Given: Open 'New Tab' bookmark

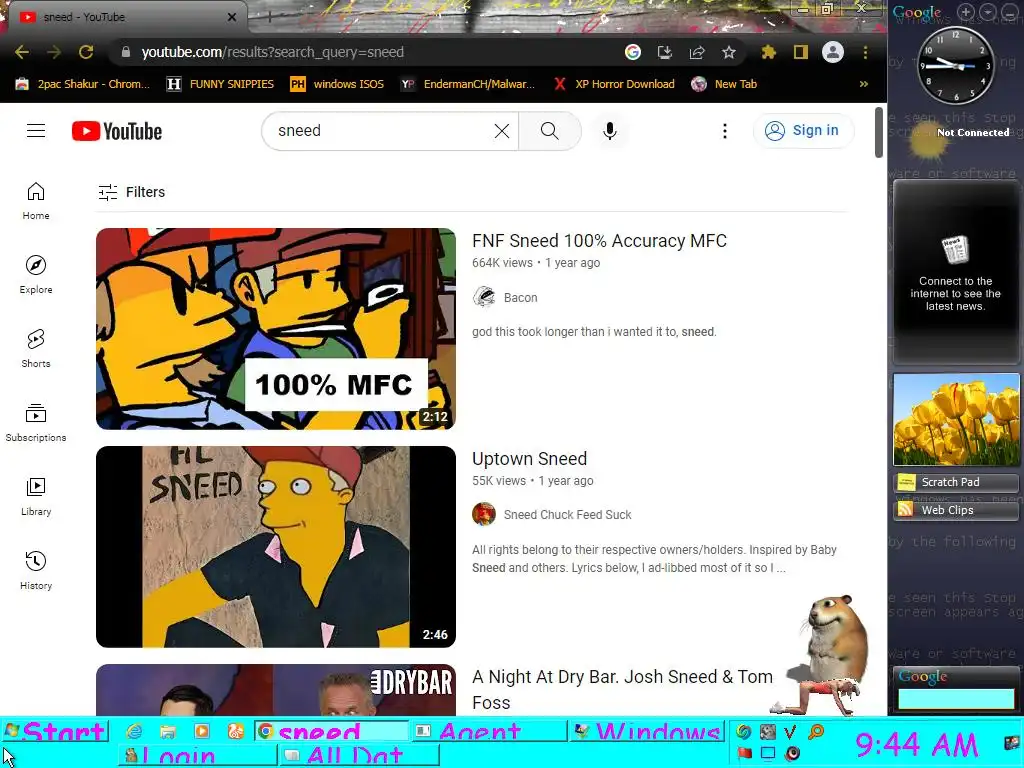Looking at the screenshot, I should coord(724,84).
